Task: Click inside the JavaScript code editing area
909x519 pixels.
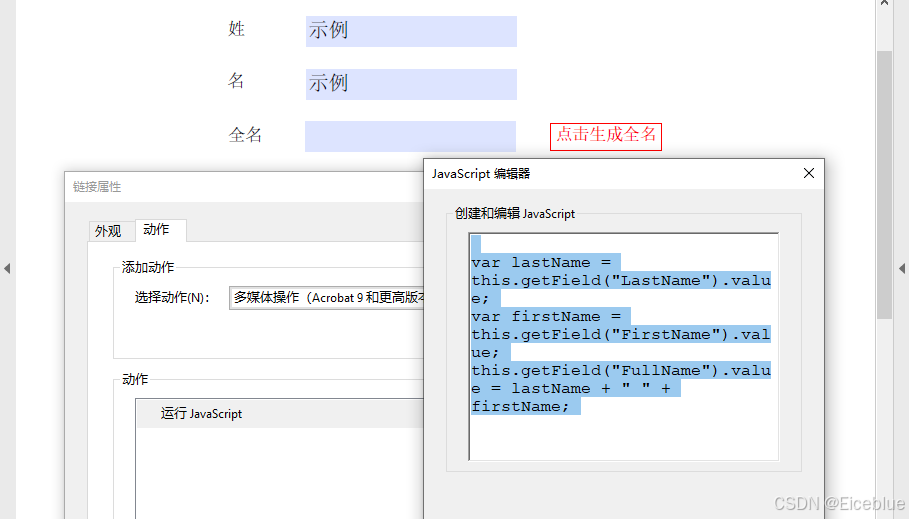Action: (x=624, y=347)
